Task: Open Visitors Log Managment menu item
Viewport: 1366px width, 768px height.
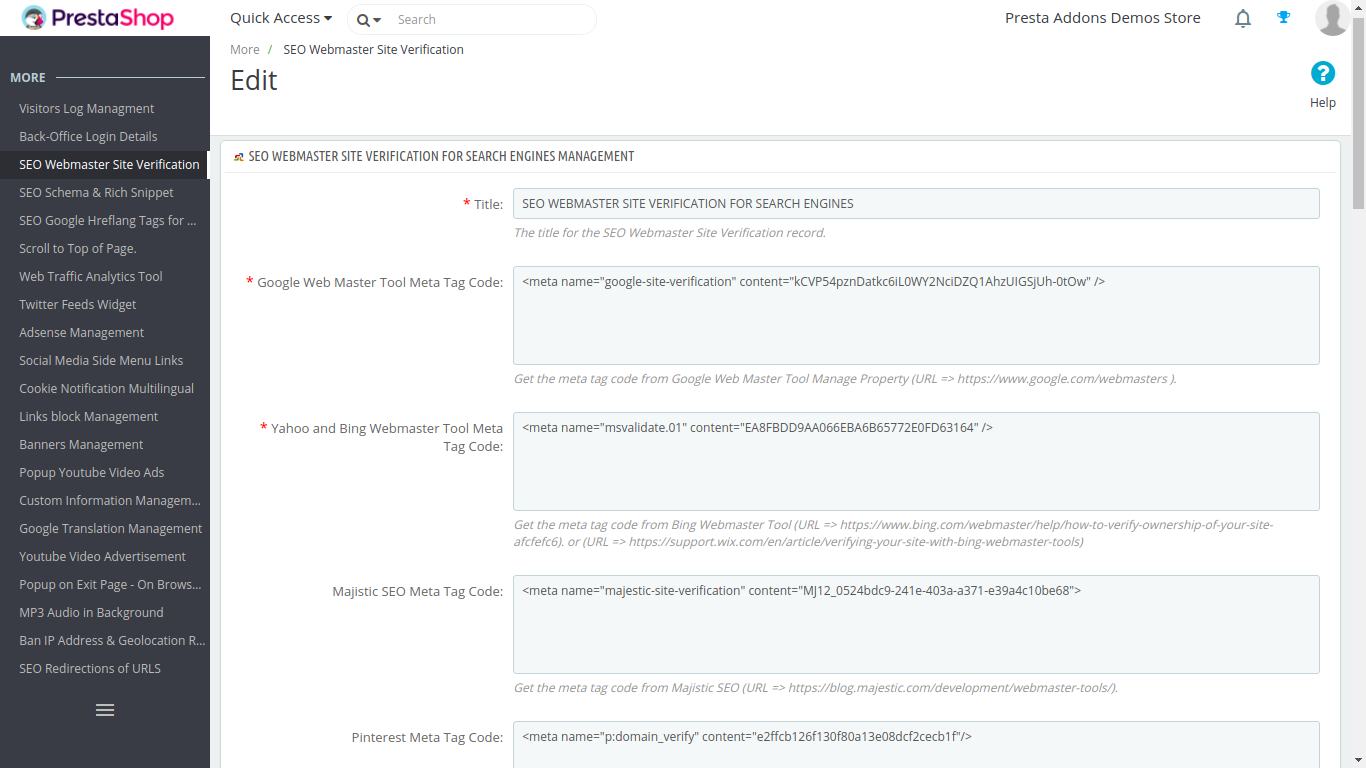Action: 105,108
